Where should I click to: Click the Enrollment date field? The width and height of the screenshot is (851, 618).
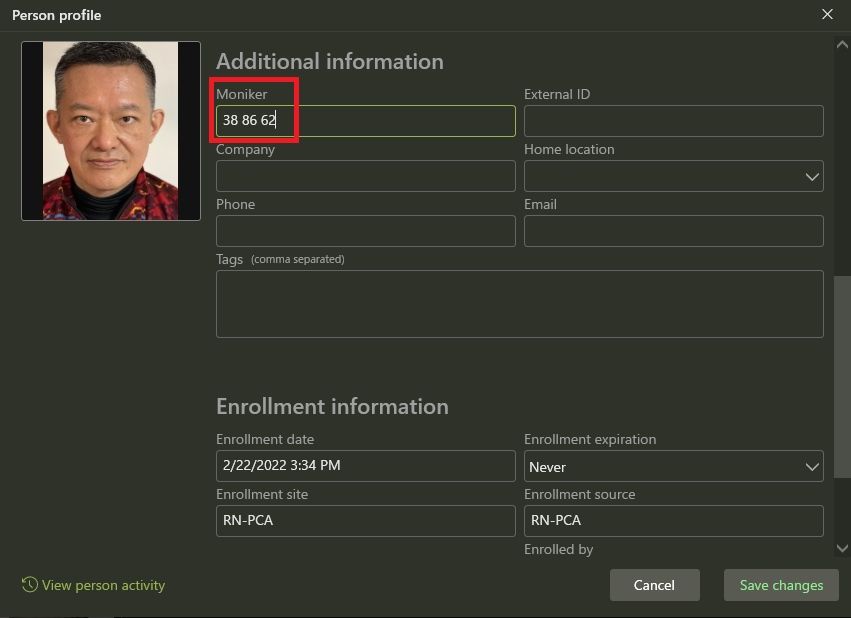point(365,466)
